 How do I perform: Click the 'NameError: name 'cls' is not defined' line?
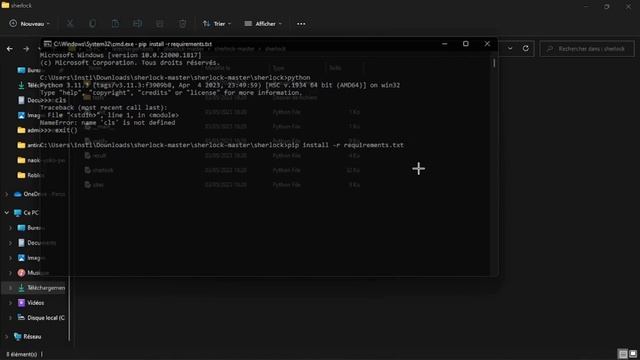click(107, 122)
